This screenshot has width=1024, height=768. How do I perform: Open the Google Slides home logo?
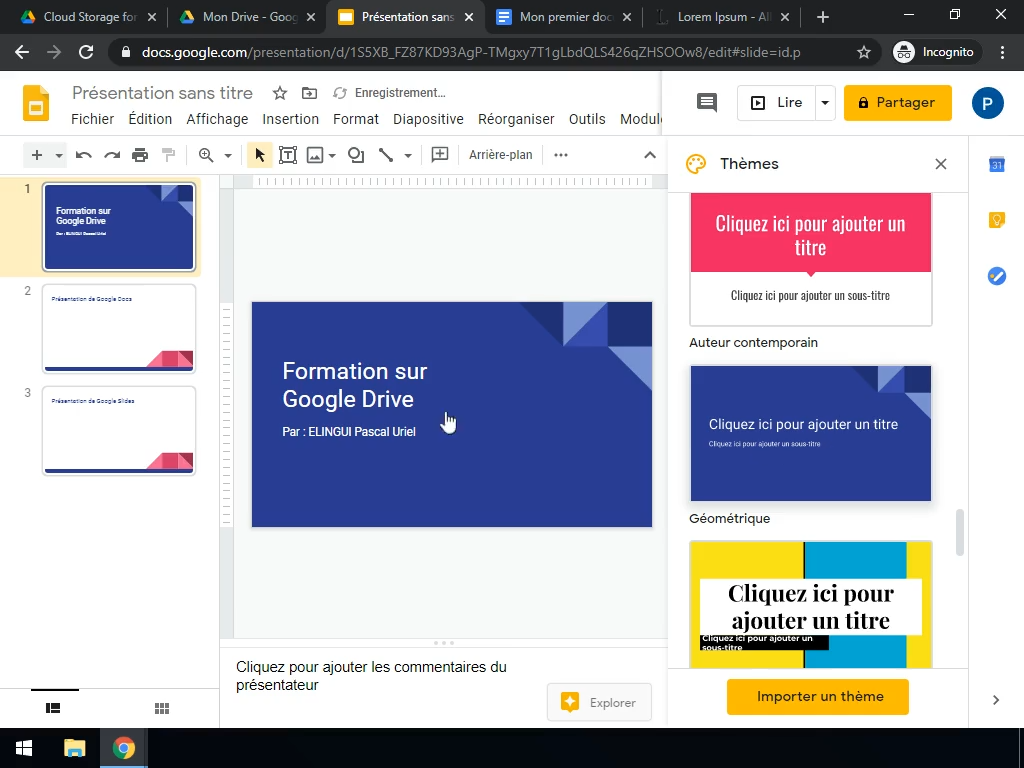[36, 103]
